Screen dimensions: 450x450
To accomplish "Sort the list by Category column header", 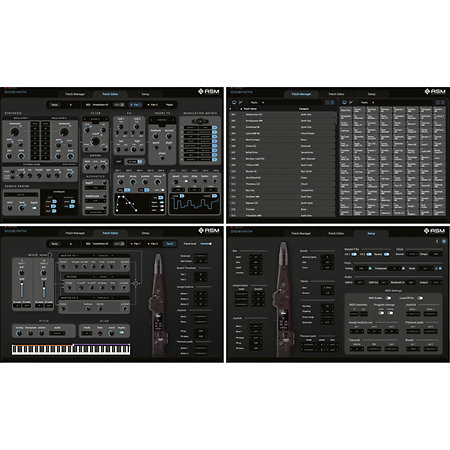I will 304,109.
